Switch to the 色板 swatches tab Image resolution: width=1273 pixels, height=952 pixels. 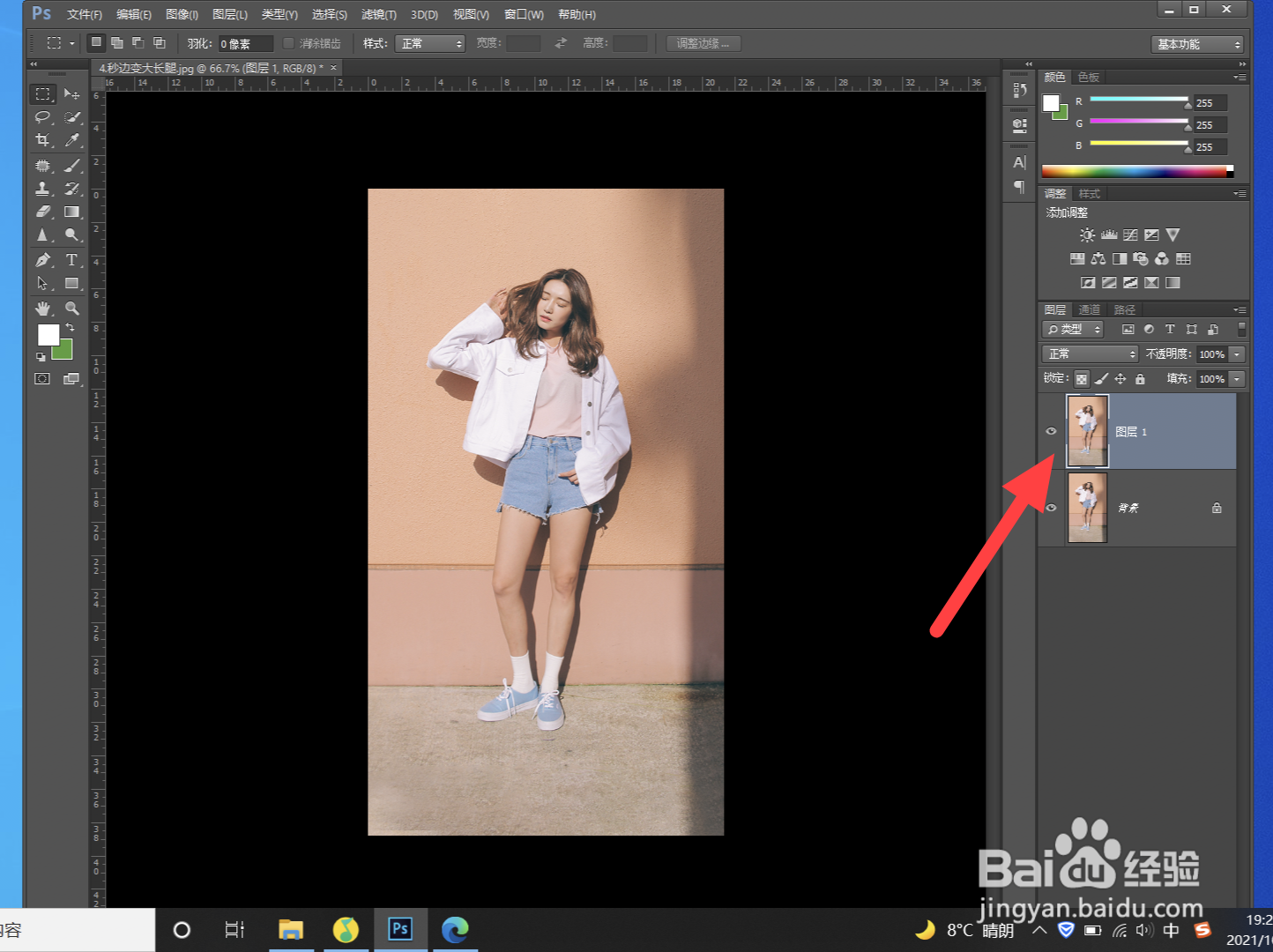click(1089, 78)
